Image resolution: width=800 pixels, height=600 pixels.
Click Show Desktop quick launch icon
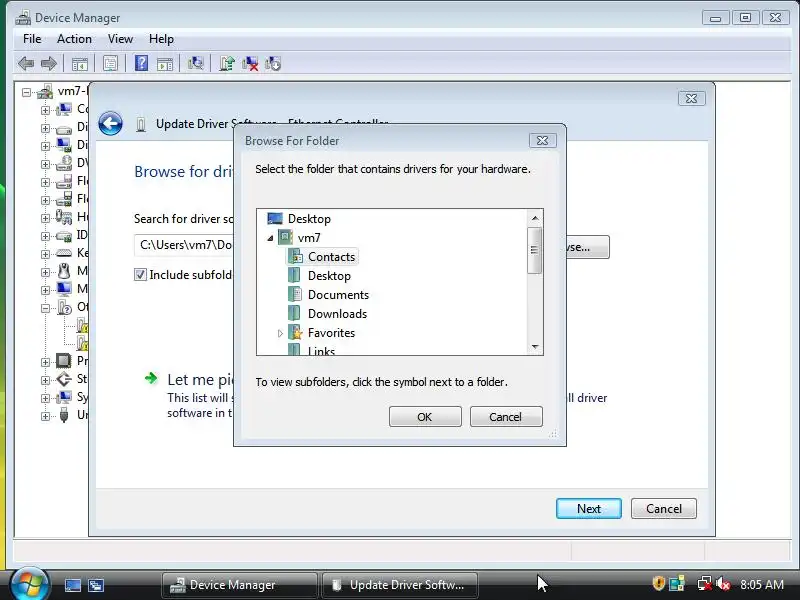[x=72, y=585]
